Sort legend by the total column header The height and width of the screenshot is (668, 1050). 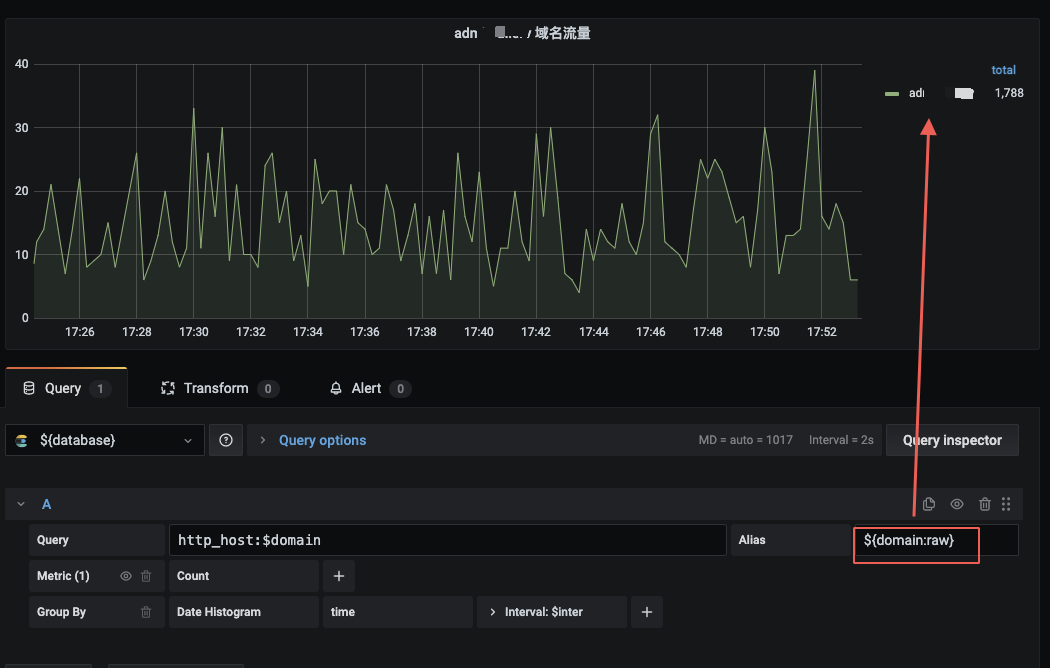tap(1004, 70)
